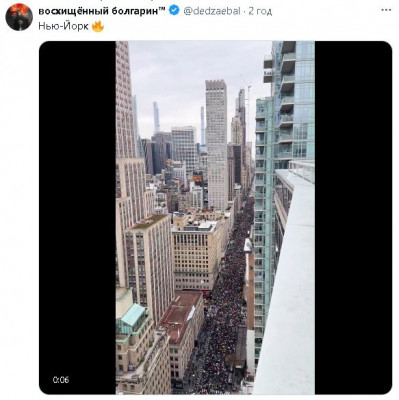The height and width of the screenshot is (400, 399).
Task: Click the white rooftop ledge in the video
Action: coord(289,283)
